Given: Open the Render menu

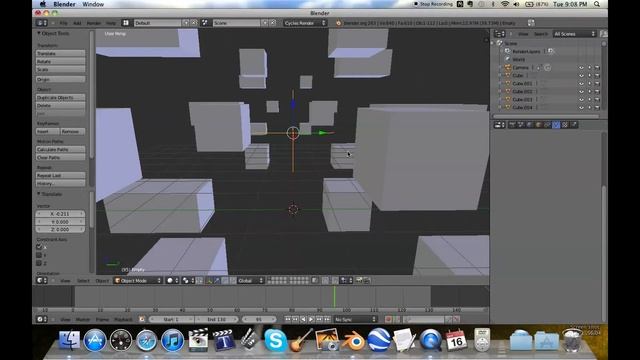Looking at the screenshot, I should coord(93,23).
